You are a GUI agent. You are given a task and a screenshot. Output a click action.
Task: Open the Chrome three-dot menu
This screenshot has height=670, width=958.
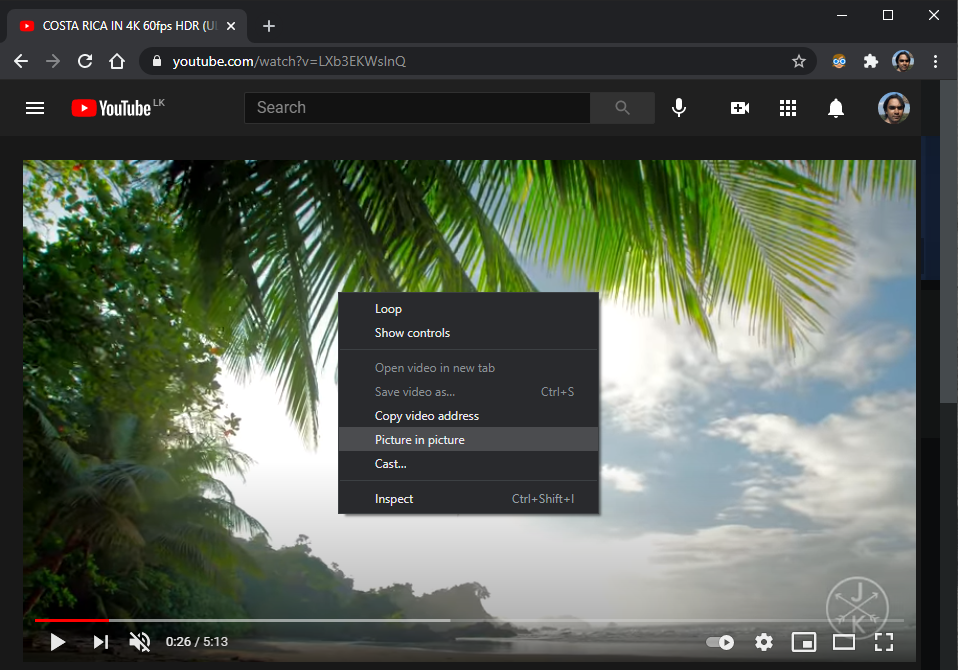point(935,61)
